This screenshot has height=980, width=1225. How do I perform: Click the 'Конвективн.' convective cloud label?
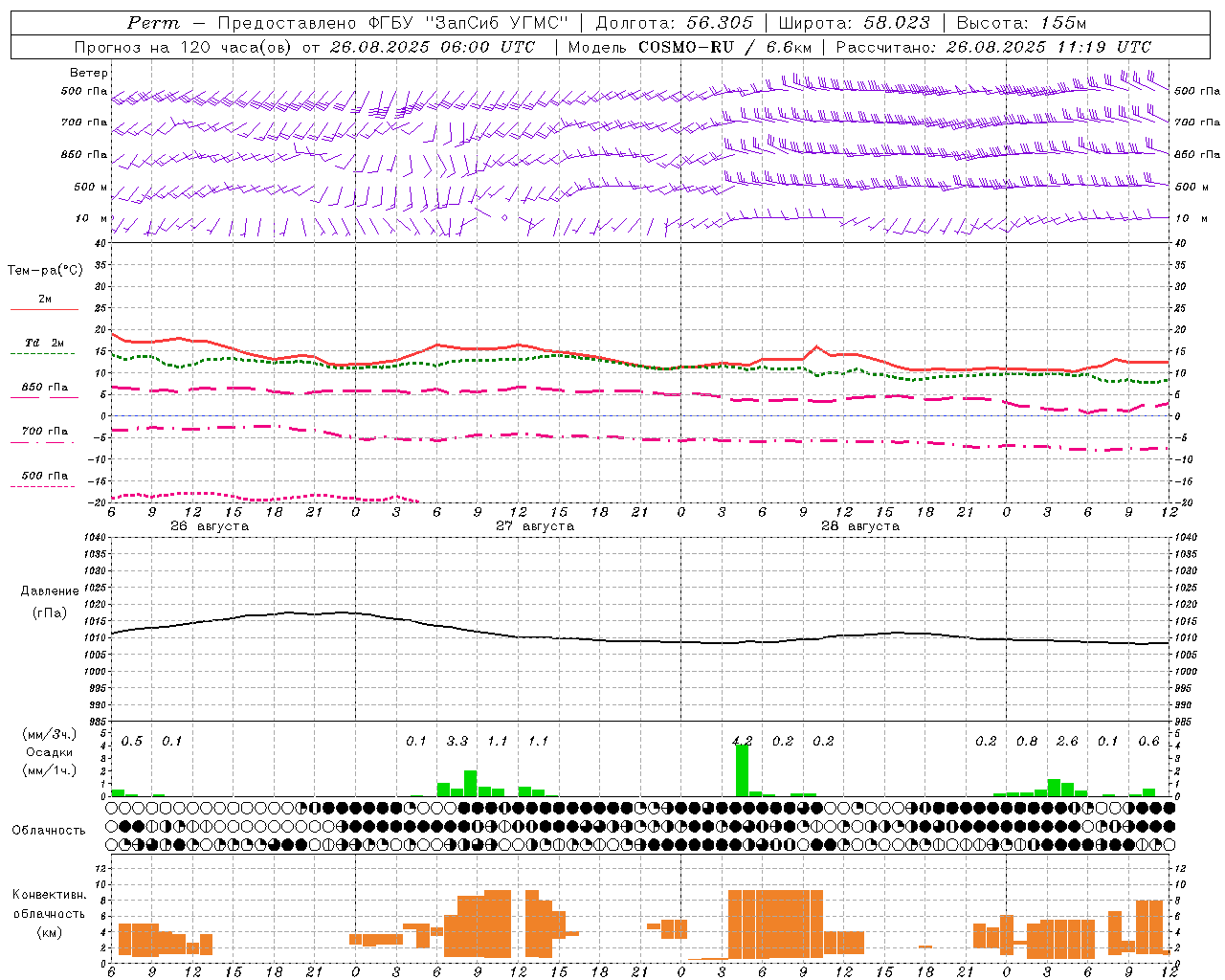[50, 895]
